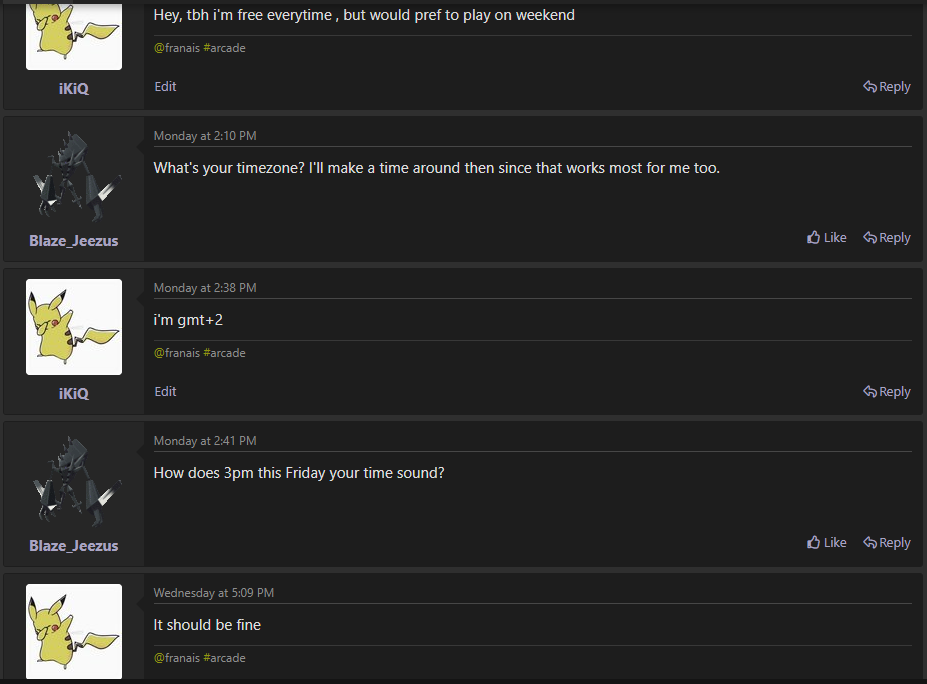
Task: Click the Pikachu avatar on the 'It should be fine' post
Action: tap(74, 631)
